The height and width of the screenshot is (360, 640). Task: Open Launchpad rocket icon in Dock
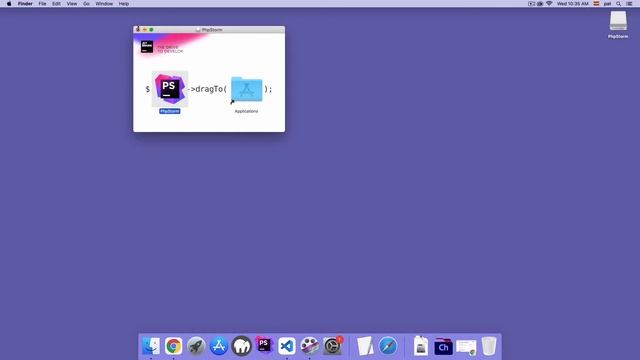click(196, 346)
